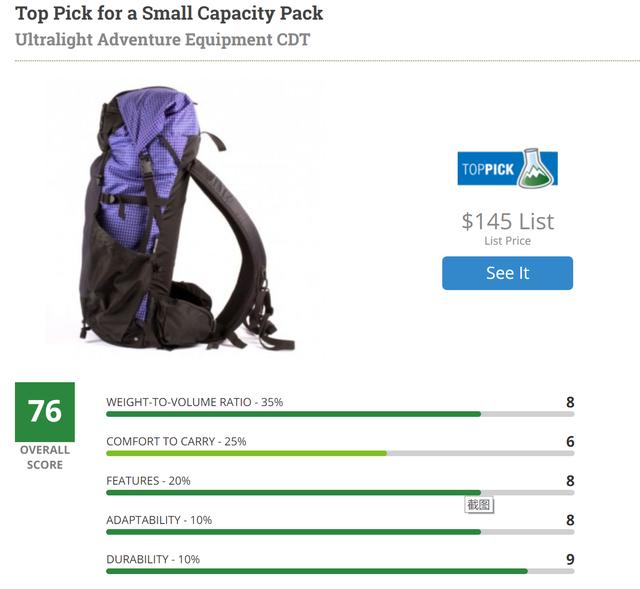Click the Features rating bar
The height and width of the screenshot is (589, 640).
pos(340,492)
